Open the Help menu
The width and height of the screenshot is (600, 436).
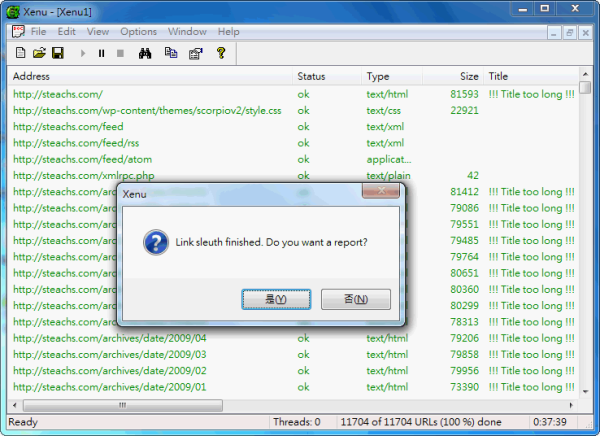coord(228,31)
